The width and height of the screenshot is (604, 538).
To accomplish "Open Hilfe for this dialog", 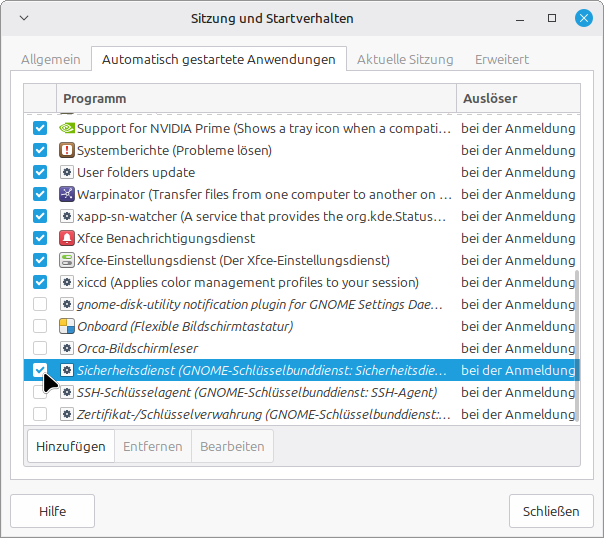I will point(52,511).
